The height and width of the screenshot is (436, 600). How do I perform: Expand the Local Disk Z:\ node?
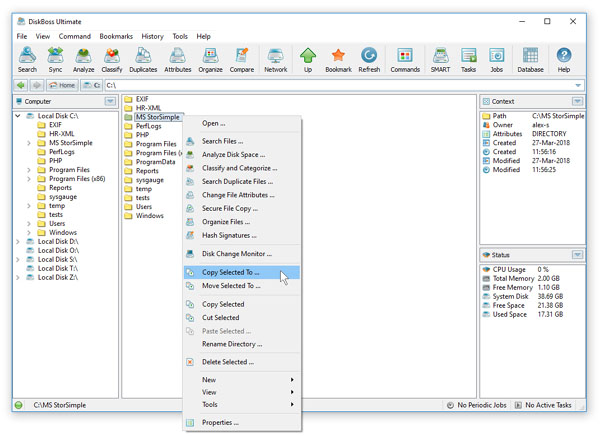pos(18,278)
